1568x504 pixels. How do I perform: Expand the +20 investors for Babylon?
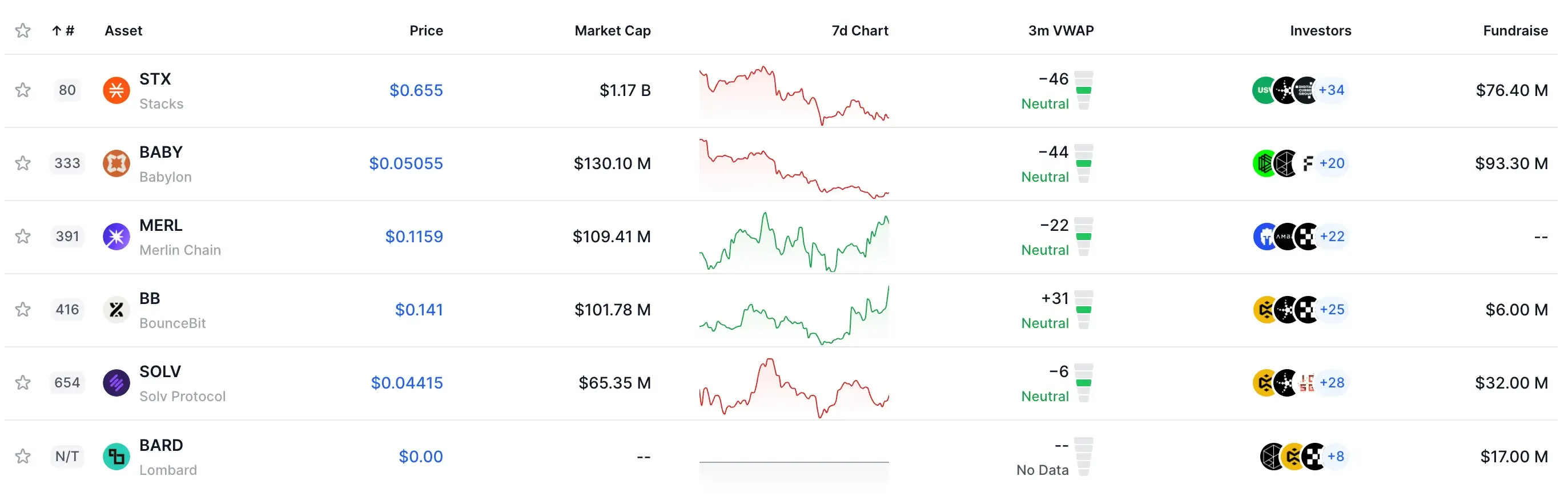(1331, 163)
